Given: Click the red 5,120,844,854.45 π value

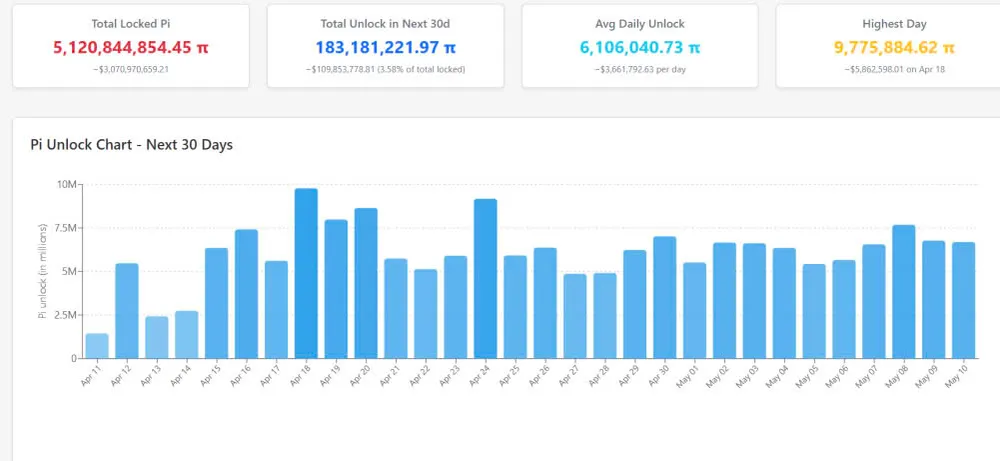Looking at the screenshot, I should pyautogui.click(x=131, y=47).
